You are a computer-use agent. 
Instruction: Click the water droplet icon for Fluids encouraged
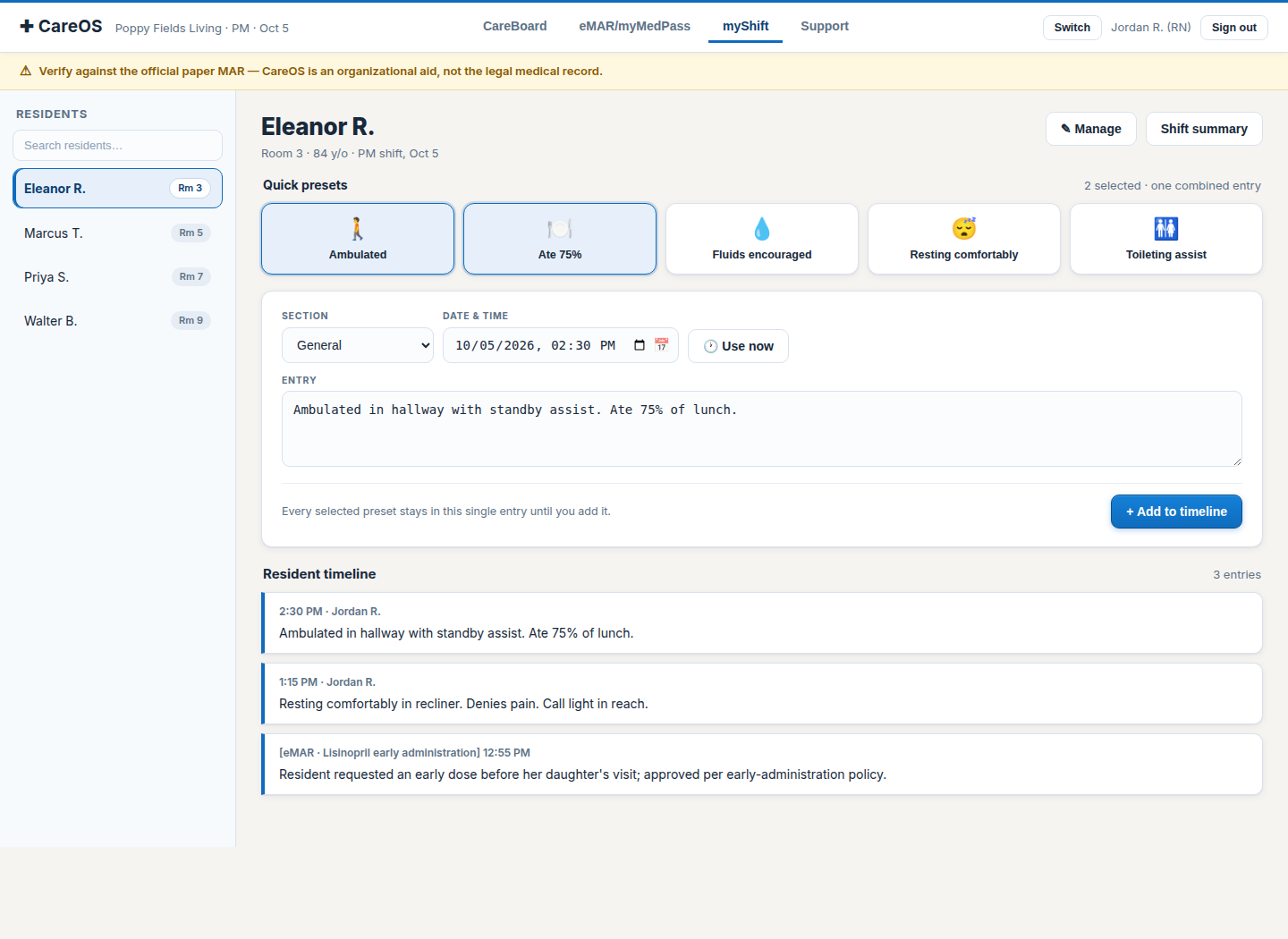pos(762,229)
